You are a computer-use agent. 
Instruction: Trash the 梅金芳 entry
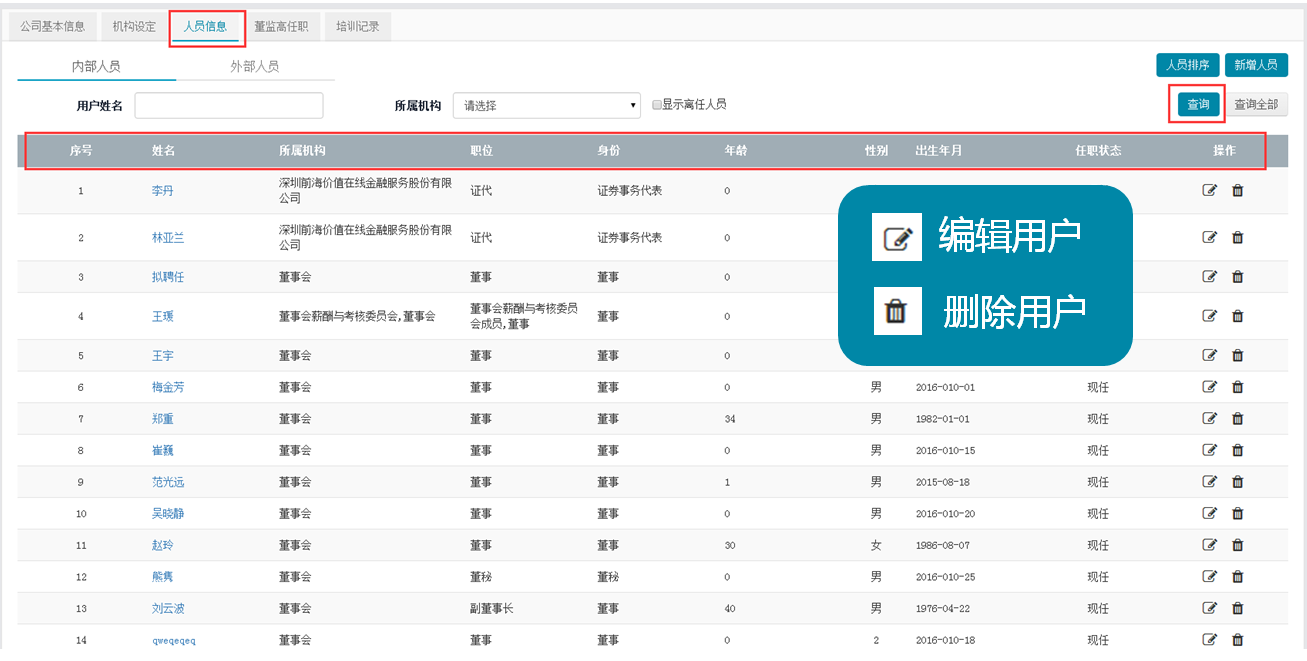pos(1237,387)
